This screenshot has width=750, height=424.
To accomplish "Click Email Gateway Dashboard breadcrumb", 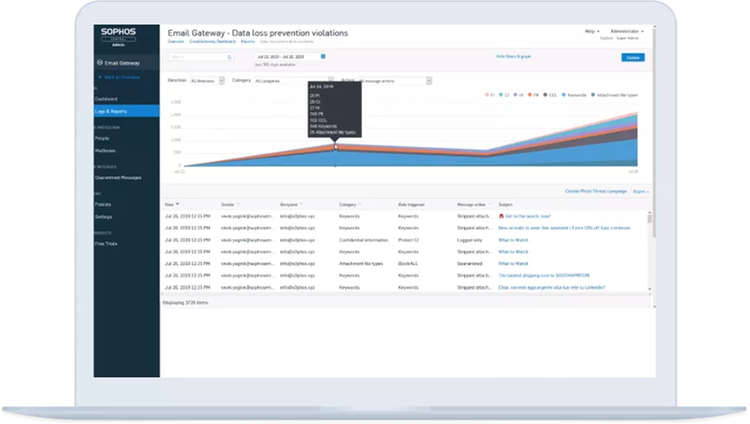I will coord(212,42).
